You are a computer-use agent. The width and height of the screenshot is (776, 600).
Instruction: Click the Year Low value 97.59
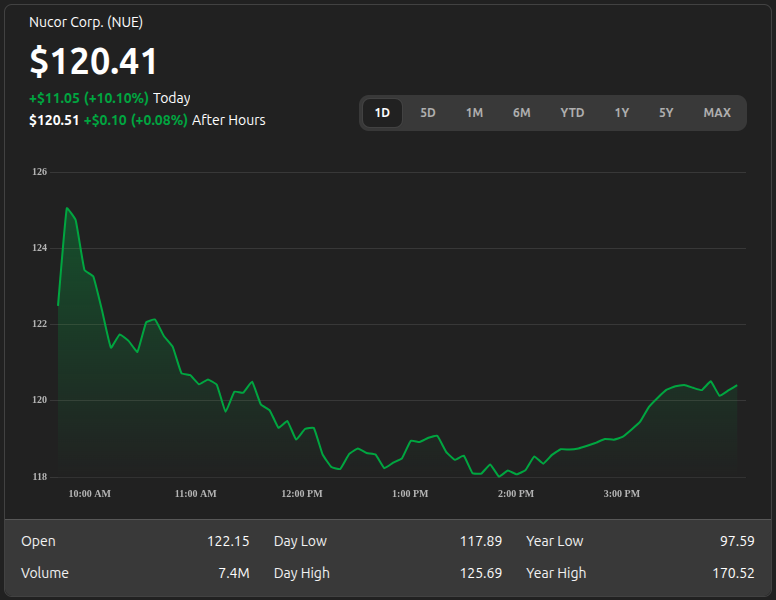pos(737,541)
